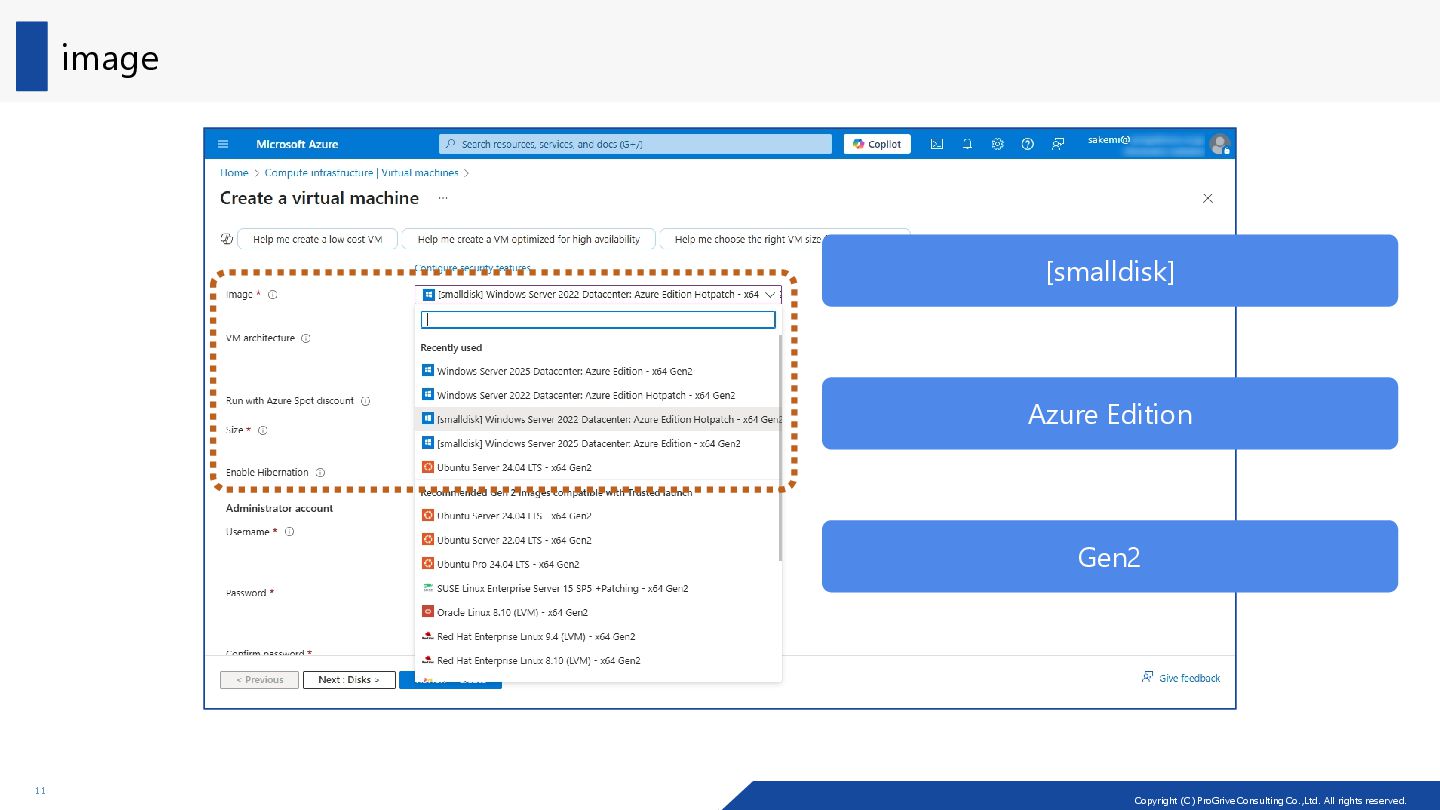This screenshot has width=1440, height=810.
Task: Select Windows Server 2022 Datacenter Azure Edition Hotpatch non-smalldisk
Action: click(598, 395)
